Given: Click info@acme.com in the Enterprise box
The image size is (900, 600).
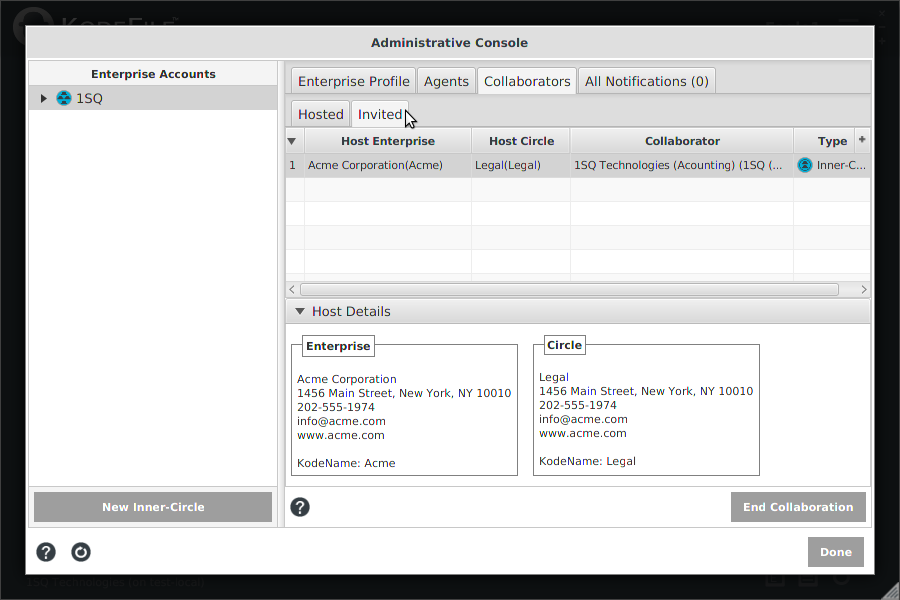Looking at the screenshot, I should [341, 421].
